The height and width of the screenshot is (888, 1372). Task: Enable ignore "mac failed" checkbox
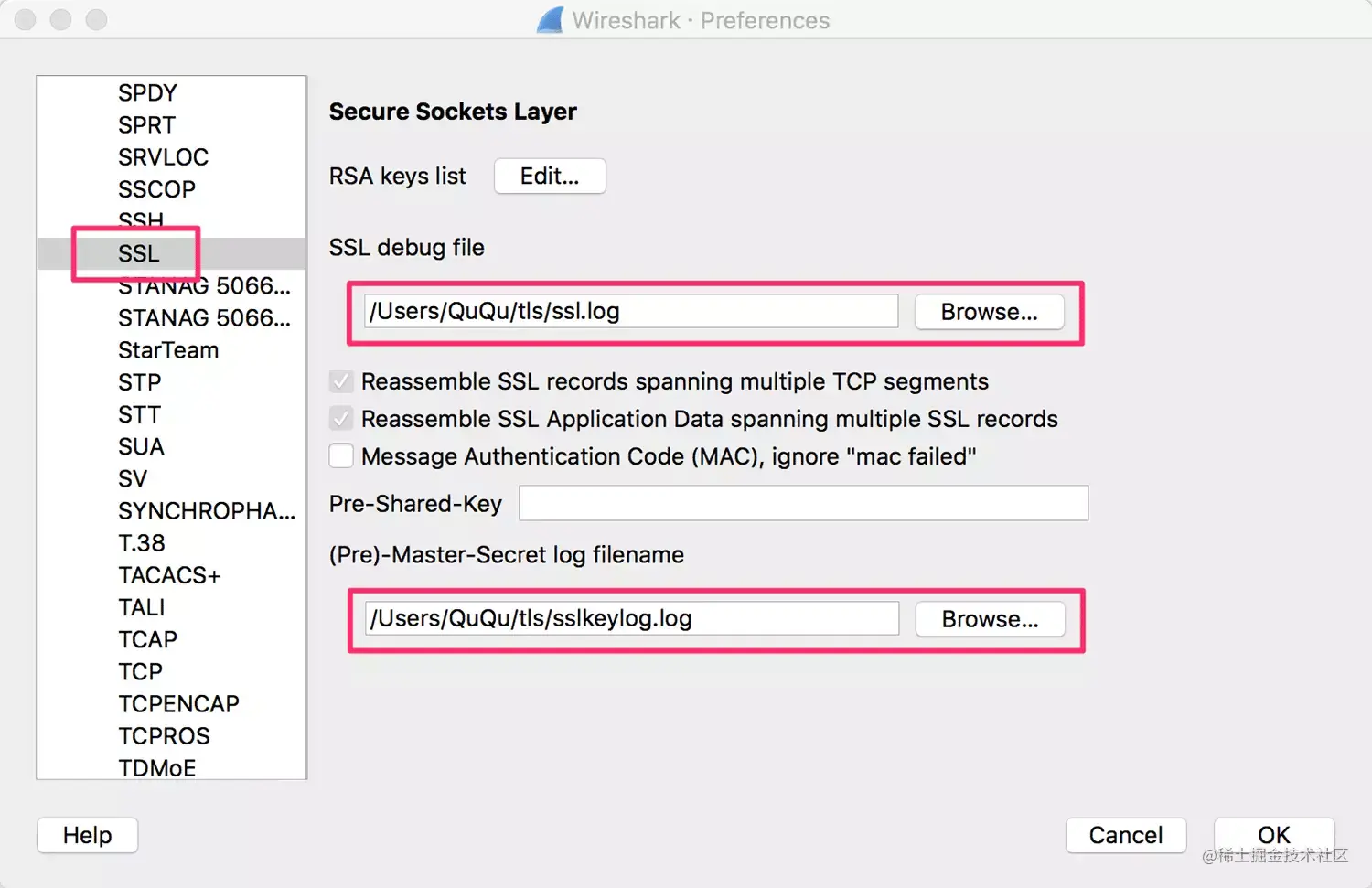[x=341, y=456]
